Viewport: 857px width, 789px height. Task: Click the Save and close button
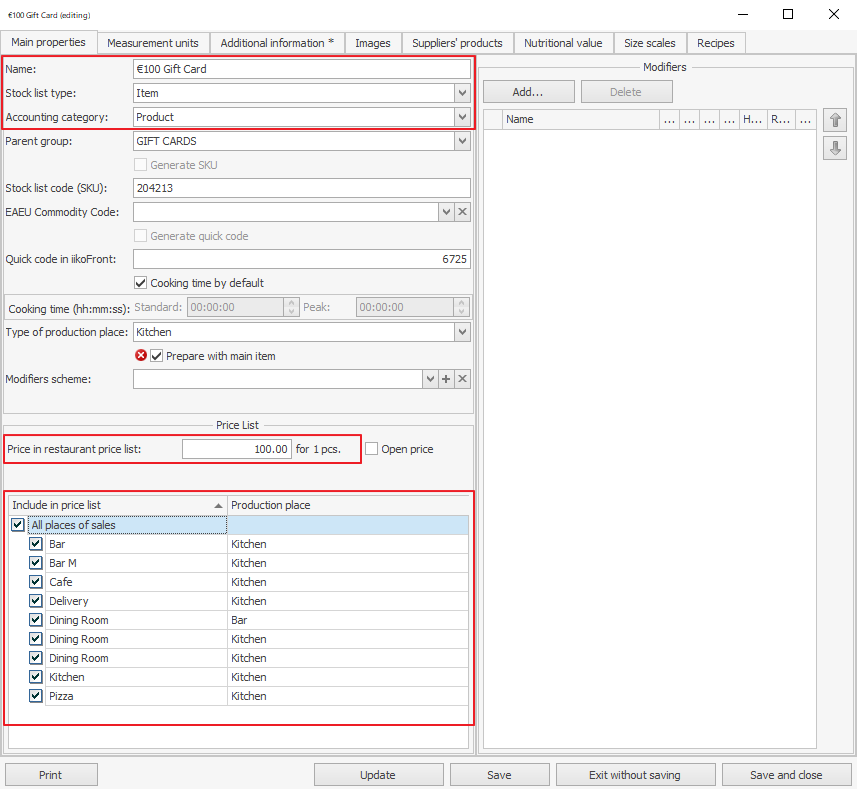786,775
